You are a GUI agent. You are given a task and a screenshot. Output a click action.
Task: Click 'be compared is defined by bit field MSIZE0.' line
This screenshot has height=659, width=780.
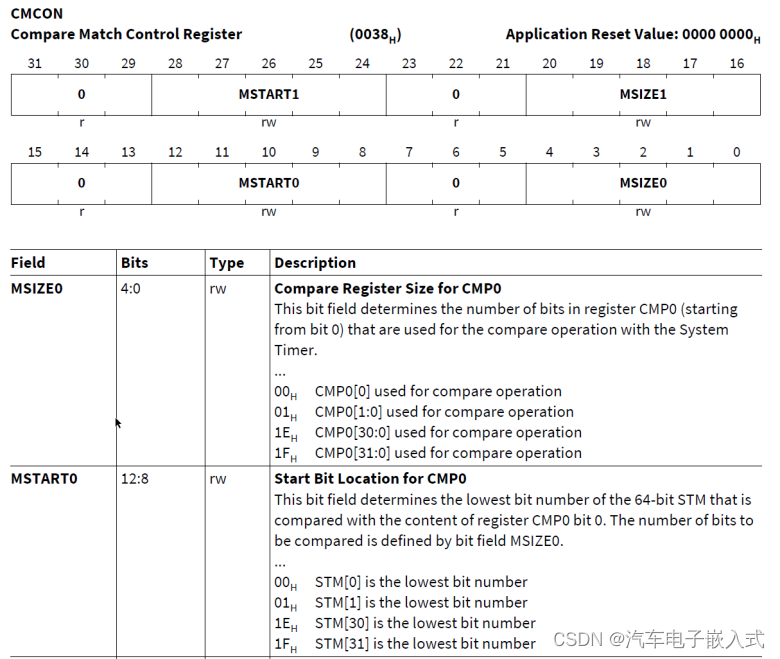[x=418, y=541]
